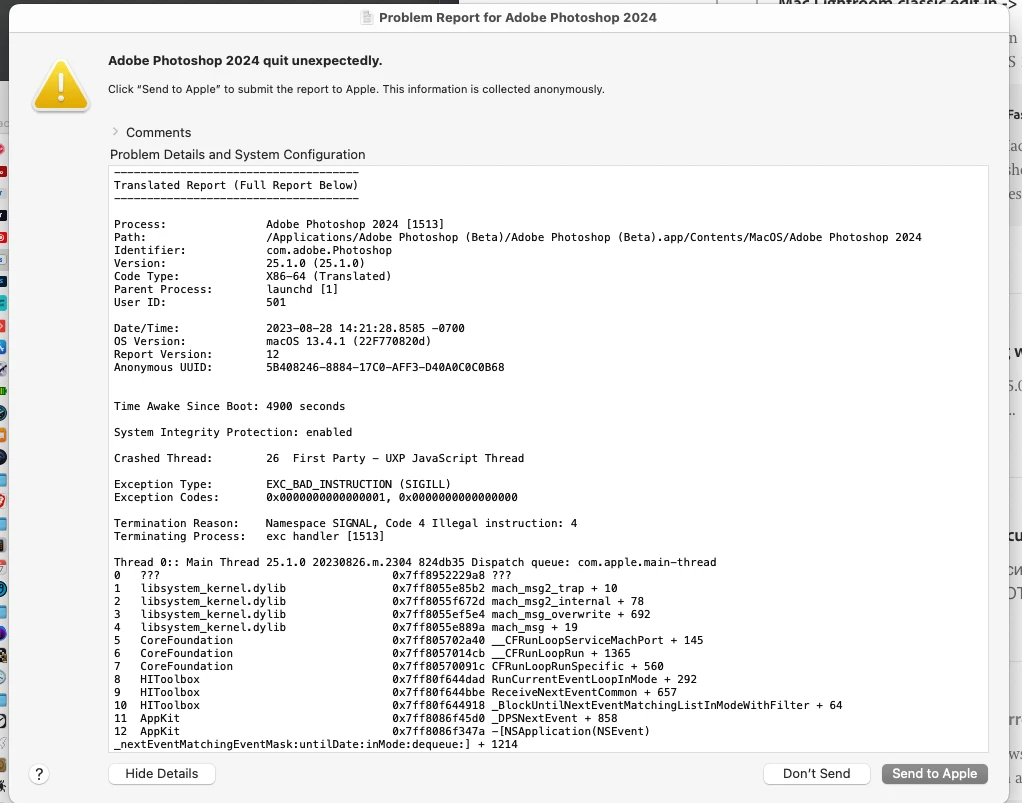This screenshot has width=1022, height=803.
Task: Click the parent process "launchd [1]"
Action: (x=302, y=289)
